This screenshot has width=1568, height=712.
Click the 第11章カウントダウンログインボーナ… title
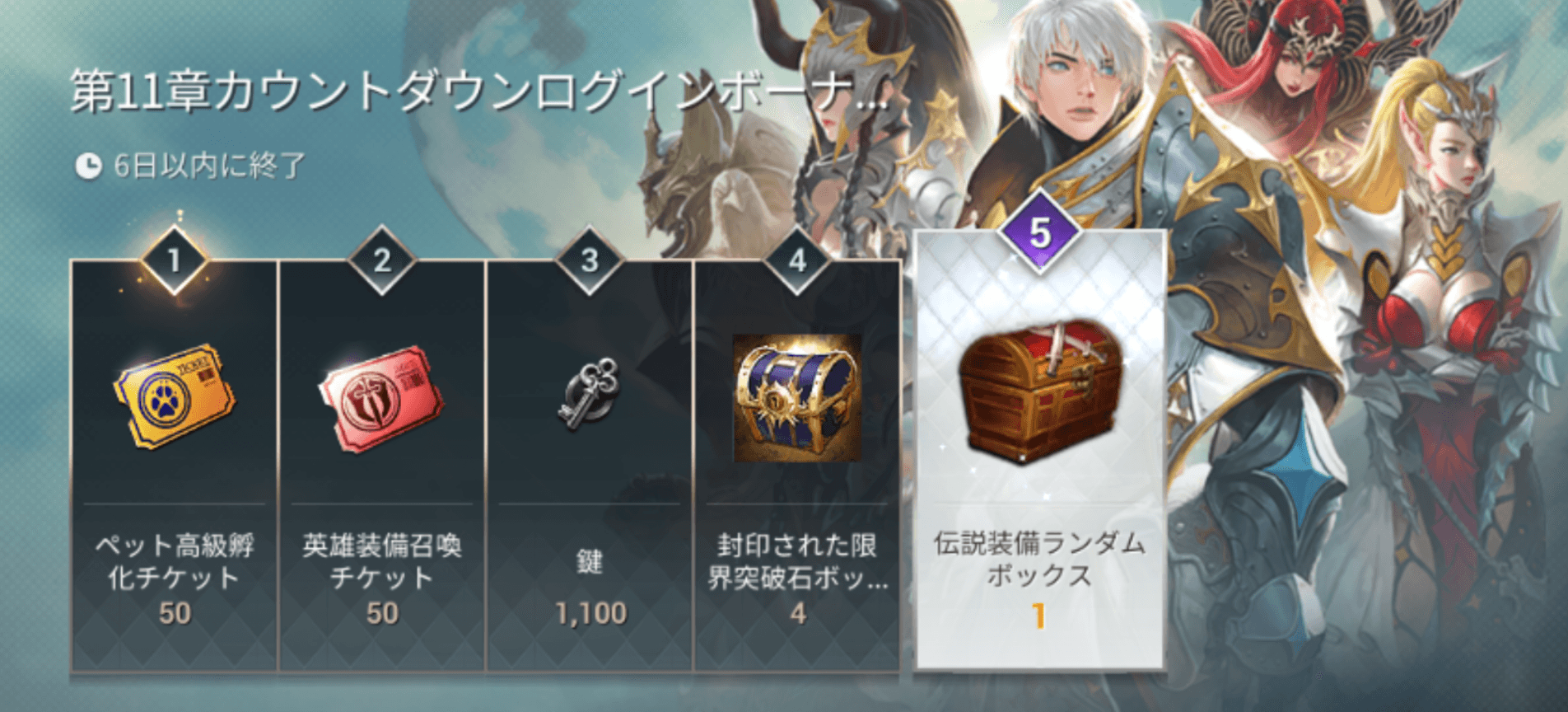pyautogui.click(x=479, y=91)
